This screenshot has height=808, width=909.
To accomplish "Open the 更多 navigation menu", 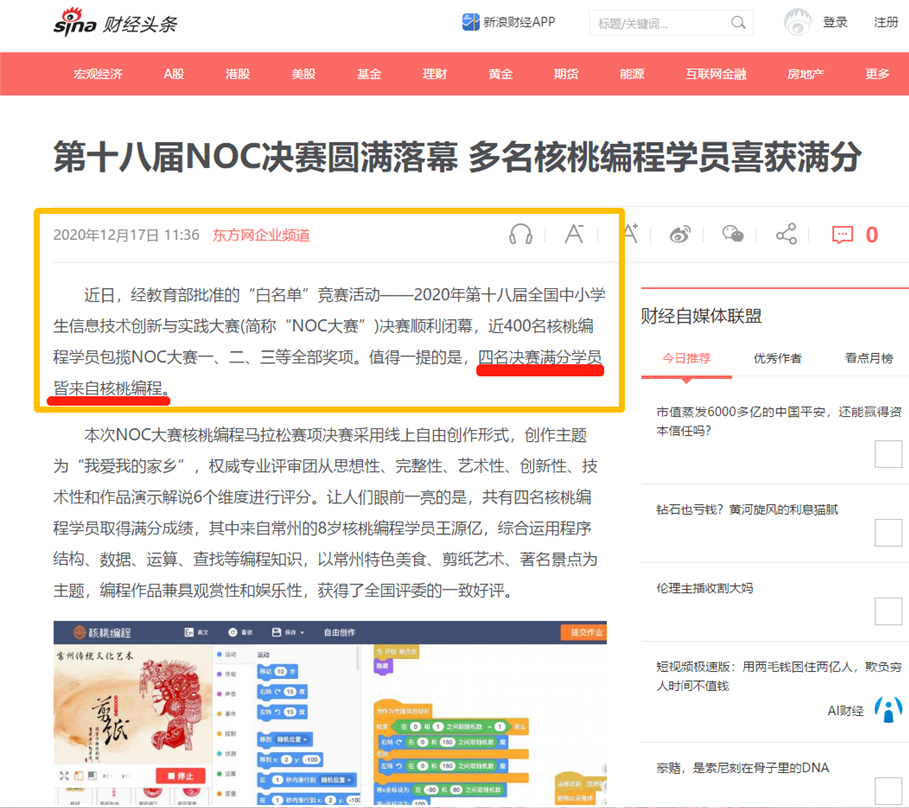I will (877, 74).
